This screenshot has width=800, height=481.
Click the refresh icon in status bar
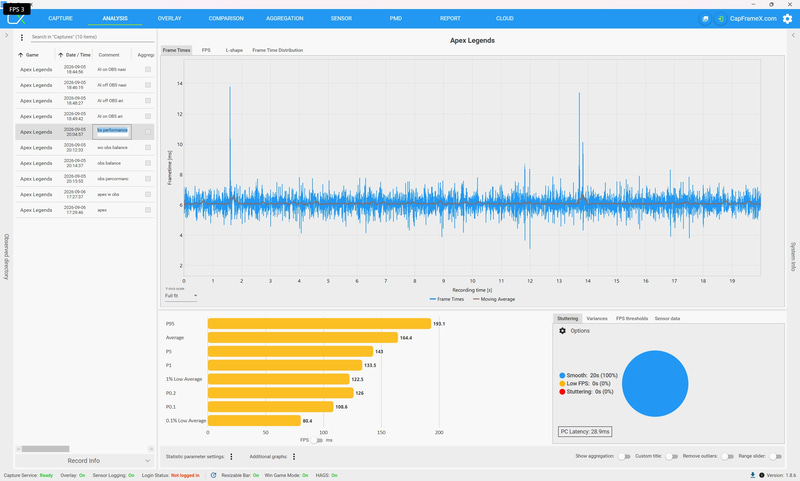[213, 475]
